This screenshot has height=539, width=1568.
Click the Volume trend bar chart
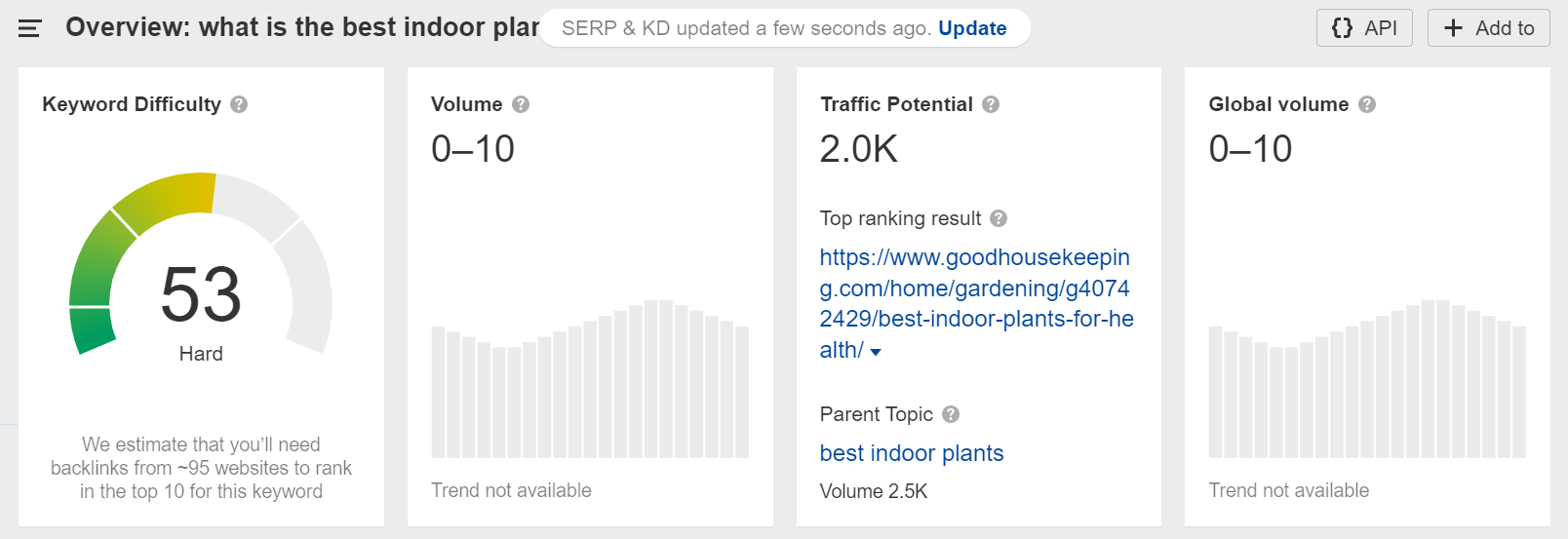coord(590,379)
